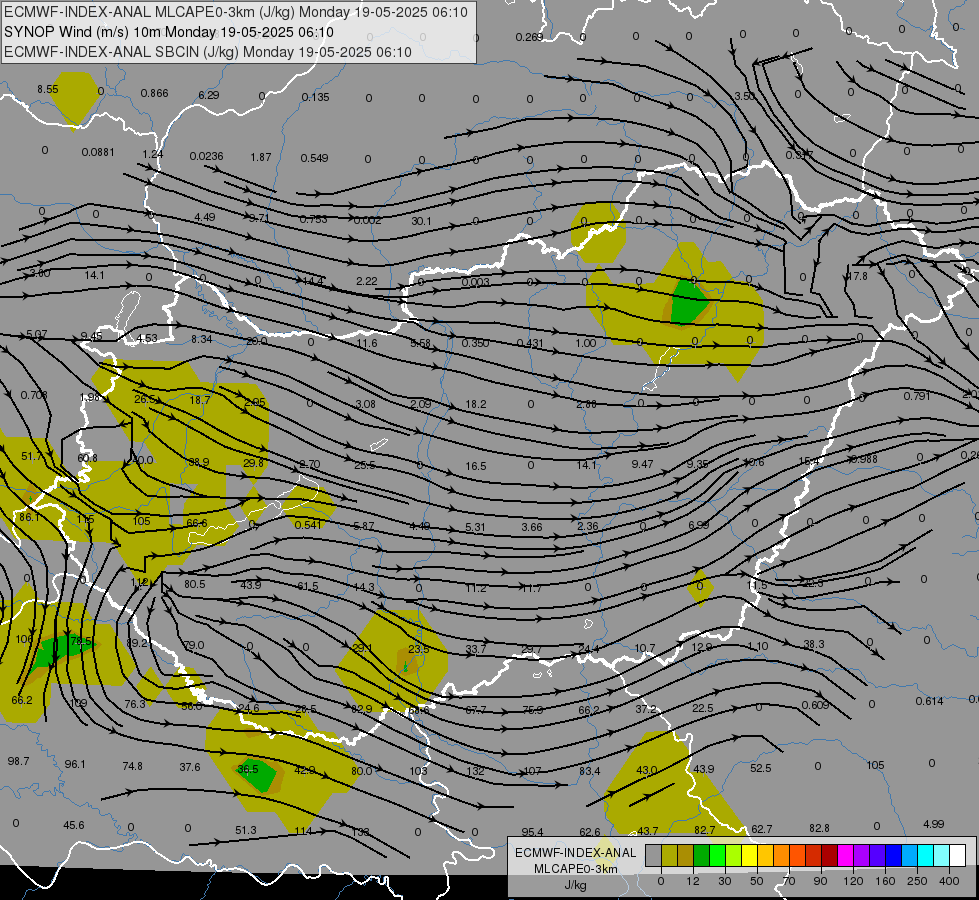Viewport: 979px width, 900px height.
Task: Click the map value 80.5
Action: coord(195,584)
